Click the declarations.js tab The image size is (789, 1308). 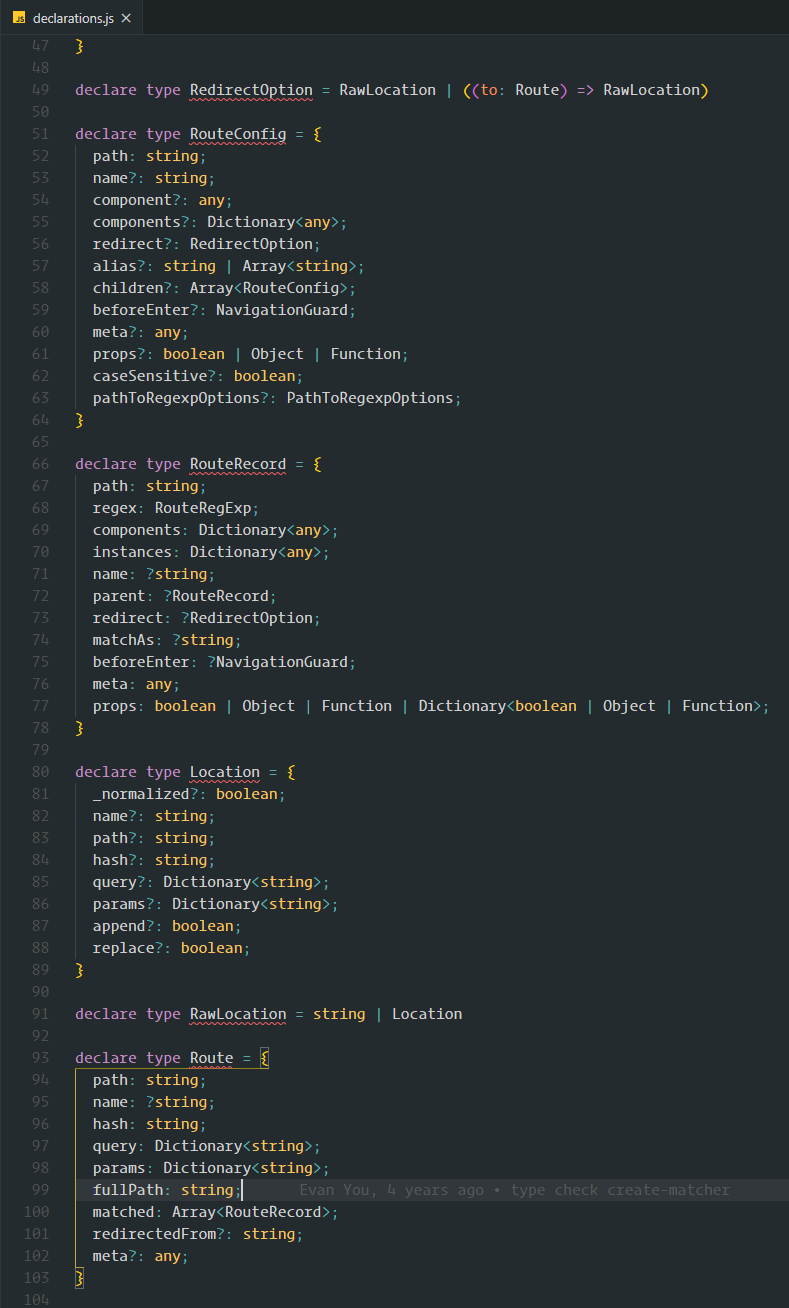pyautogui.click(x=72, y=18)
